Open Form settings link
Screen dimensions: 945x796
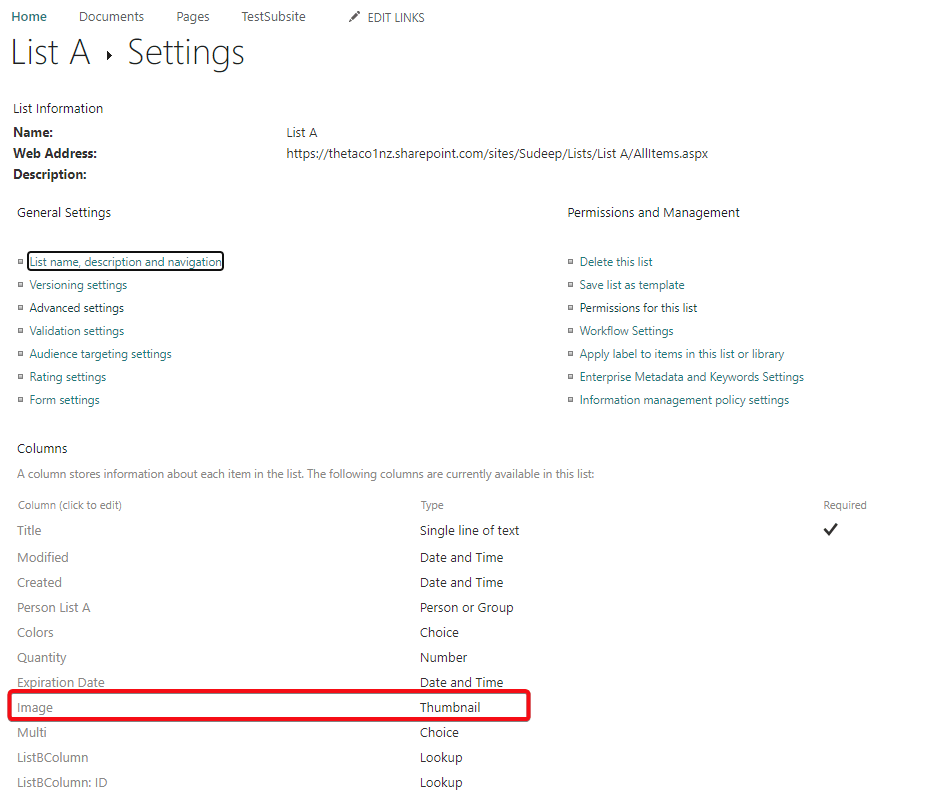click(64, 400)
